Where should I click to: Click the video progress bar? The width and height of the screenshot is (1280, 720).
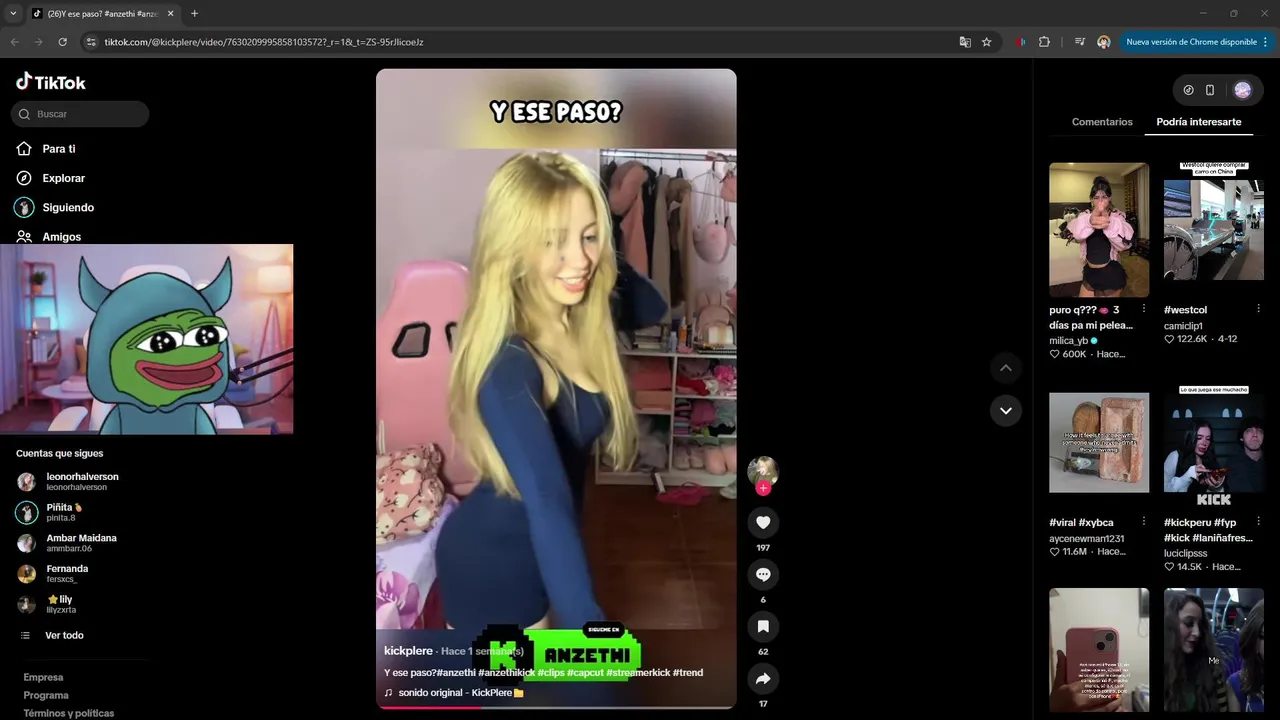[556, 707]
